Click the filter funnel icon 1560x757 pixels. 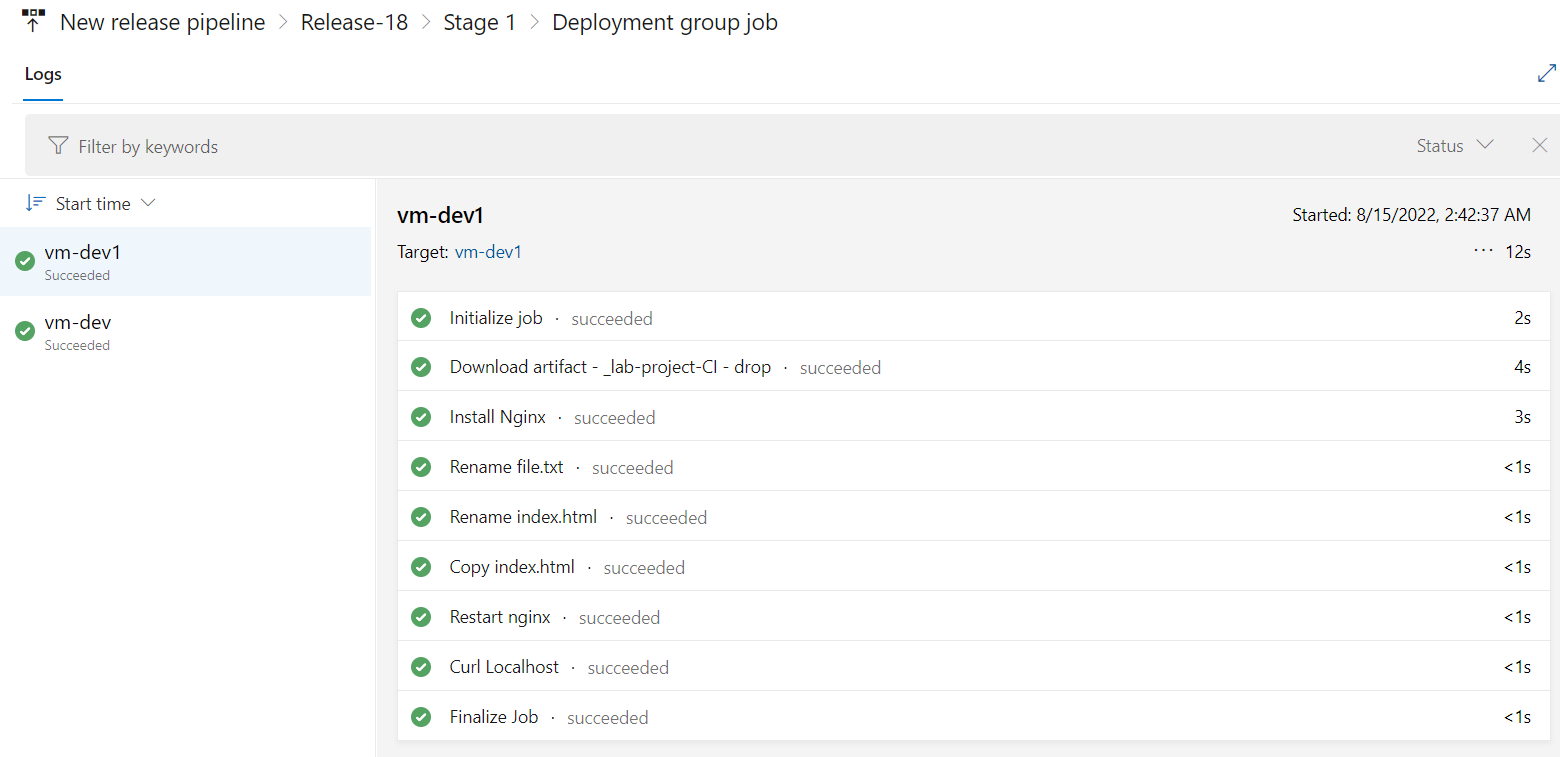pyautogui.click(x=58, y=146)
